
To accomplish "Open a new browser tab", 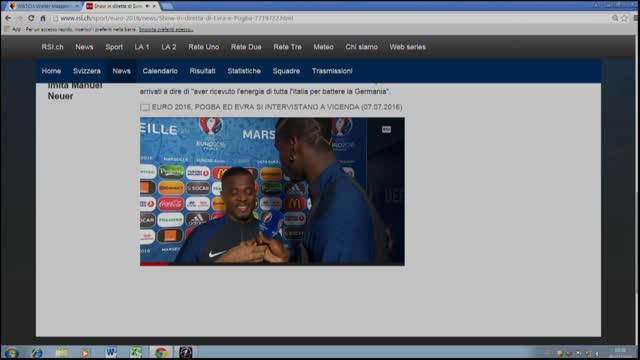I will (x=167, y=6).
